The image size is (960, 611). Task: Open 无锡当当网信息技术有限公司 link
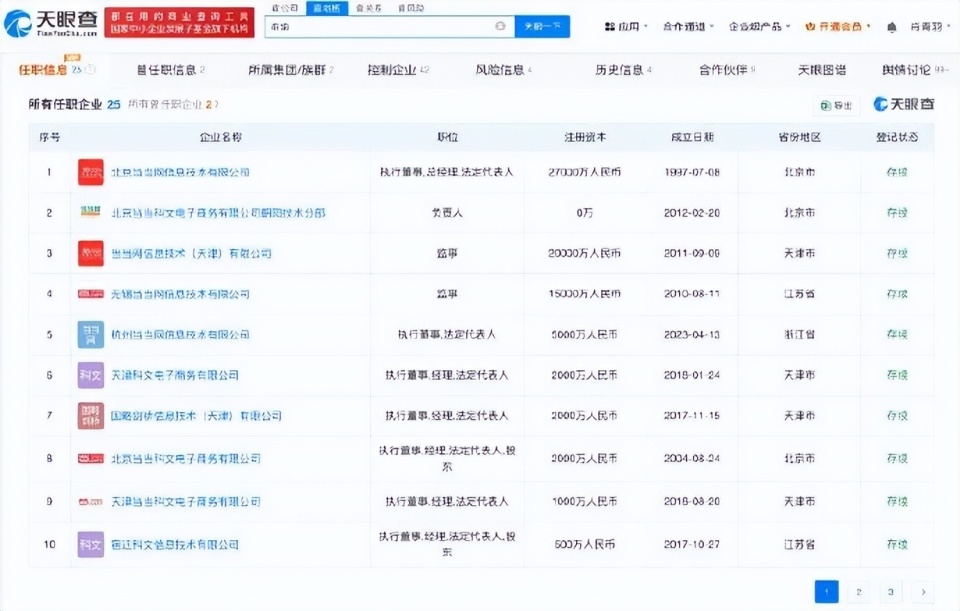point(181,294)
